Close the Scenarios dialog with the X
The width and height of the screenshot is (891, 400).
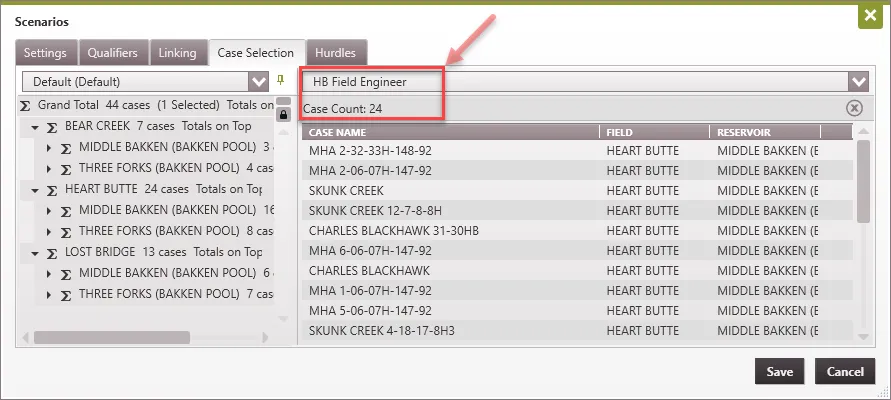click(870, 17)
